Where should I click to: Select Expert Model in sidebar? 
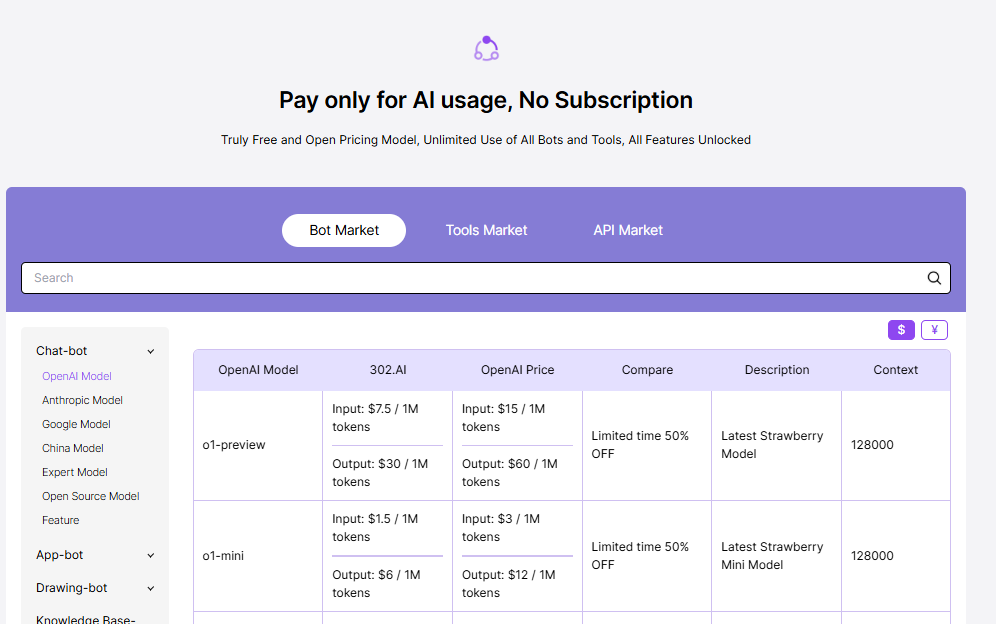click(75, 472)
